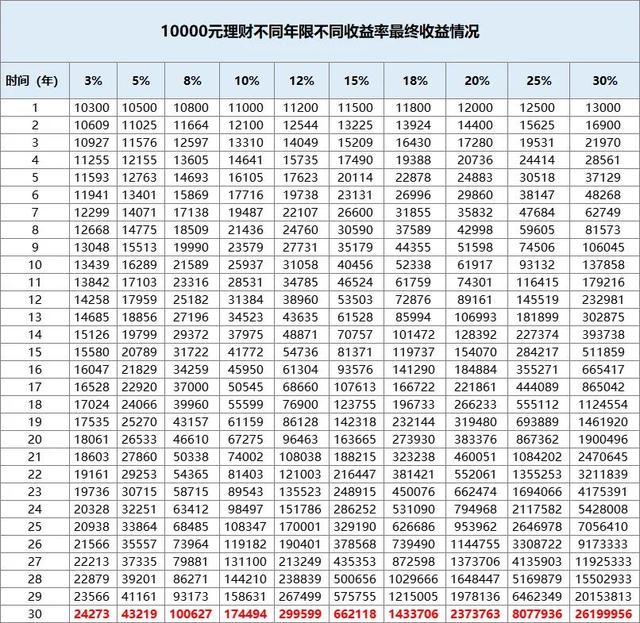This screenshot has width=640, height=623.
Task: Click cell value 25270 in year 19
Action: [x=139, y=422]
